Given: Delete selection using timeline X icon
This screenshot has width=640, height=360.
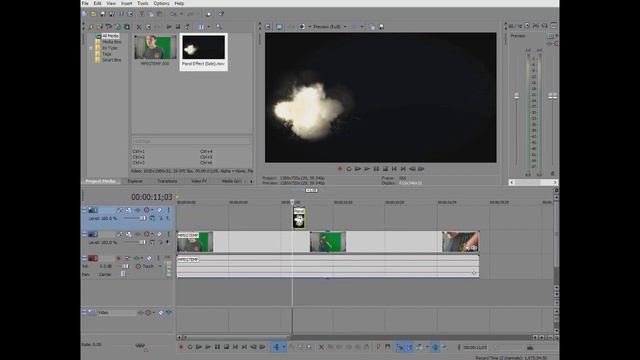Looking at the screenshot, I should coord(321,347).
